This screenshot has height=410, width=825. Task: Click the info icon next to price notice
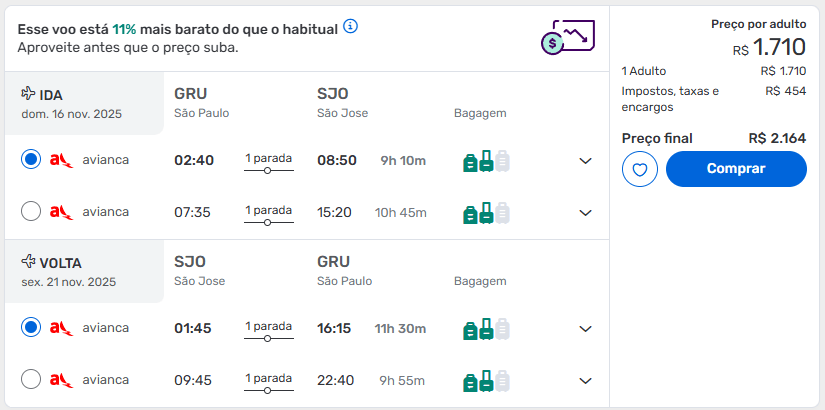[x=350, y=26]
